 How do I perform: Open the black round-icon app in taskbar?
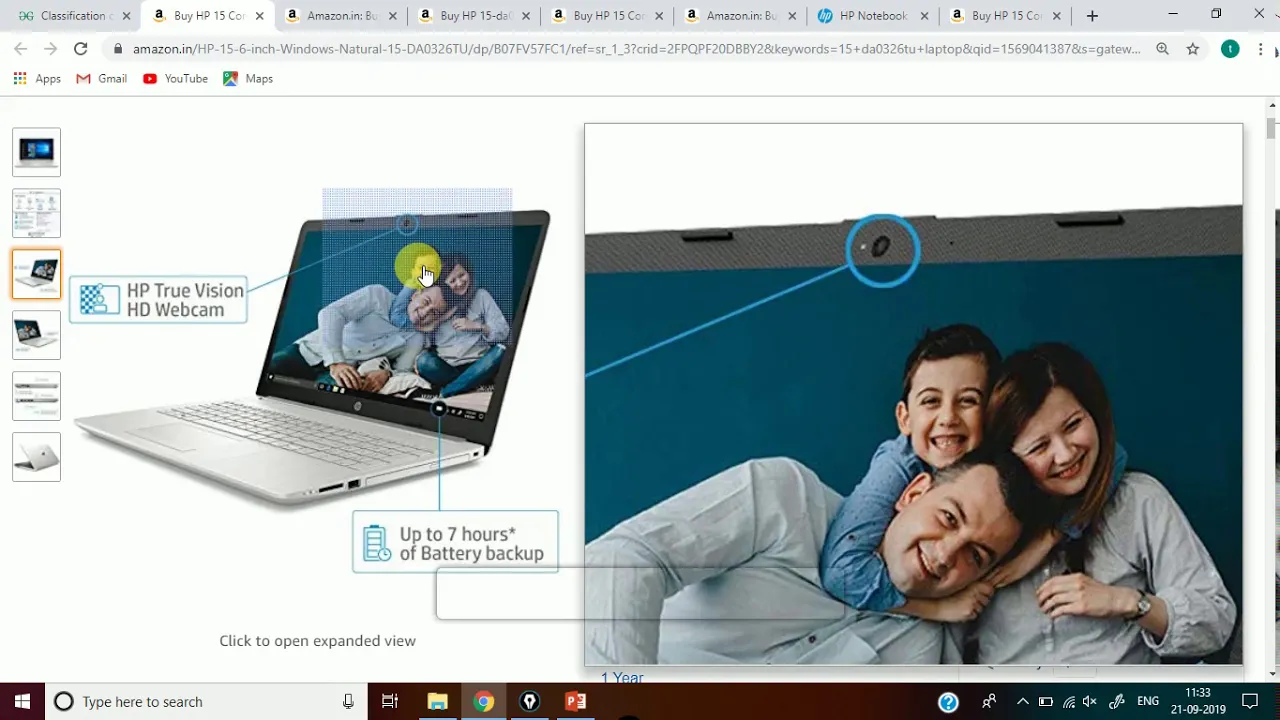pyautogui.click(x=529, y=701)
